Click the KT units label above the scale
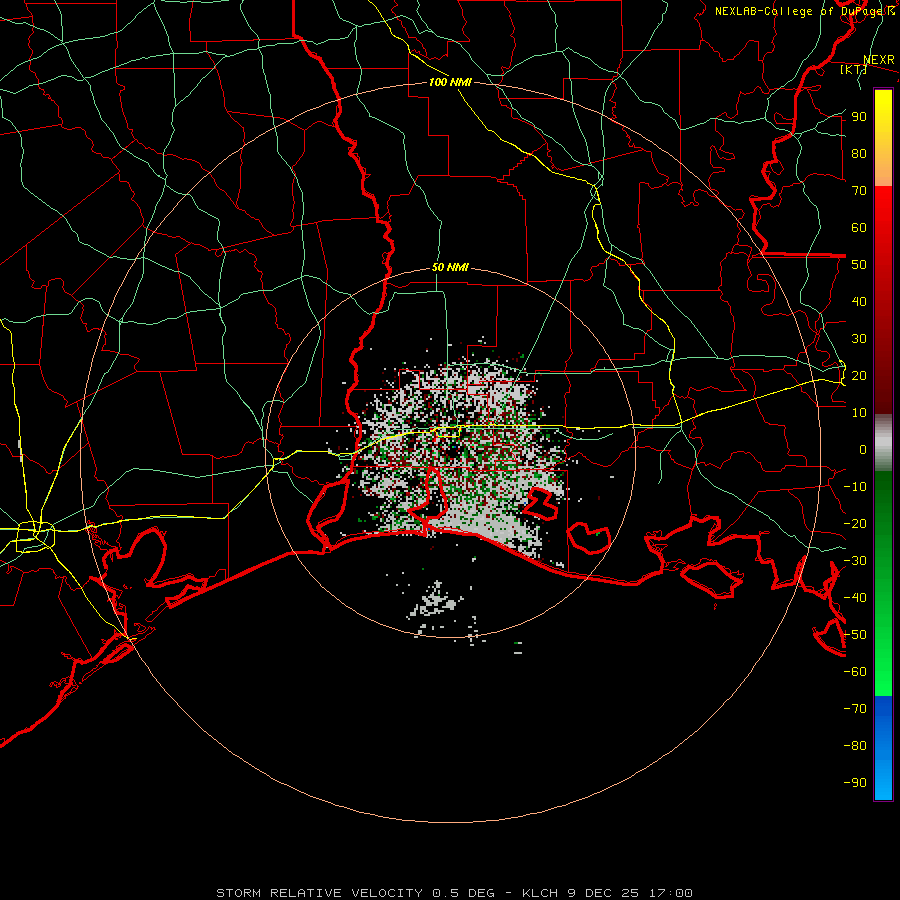The image size is (900, 900). click(x=854, y=69)
